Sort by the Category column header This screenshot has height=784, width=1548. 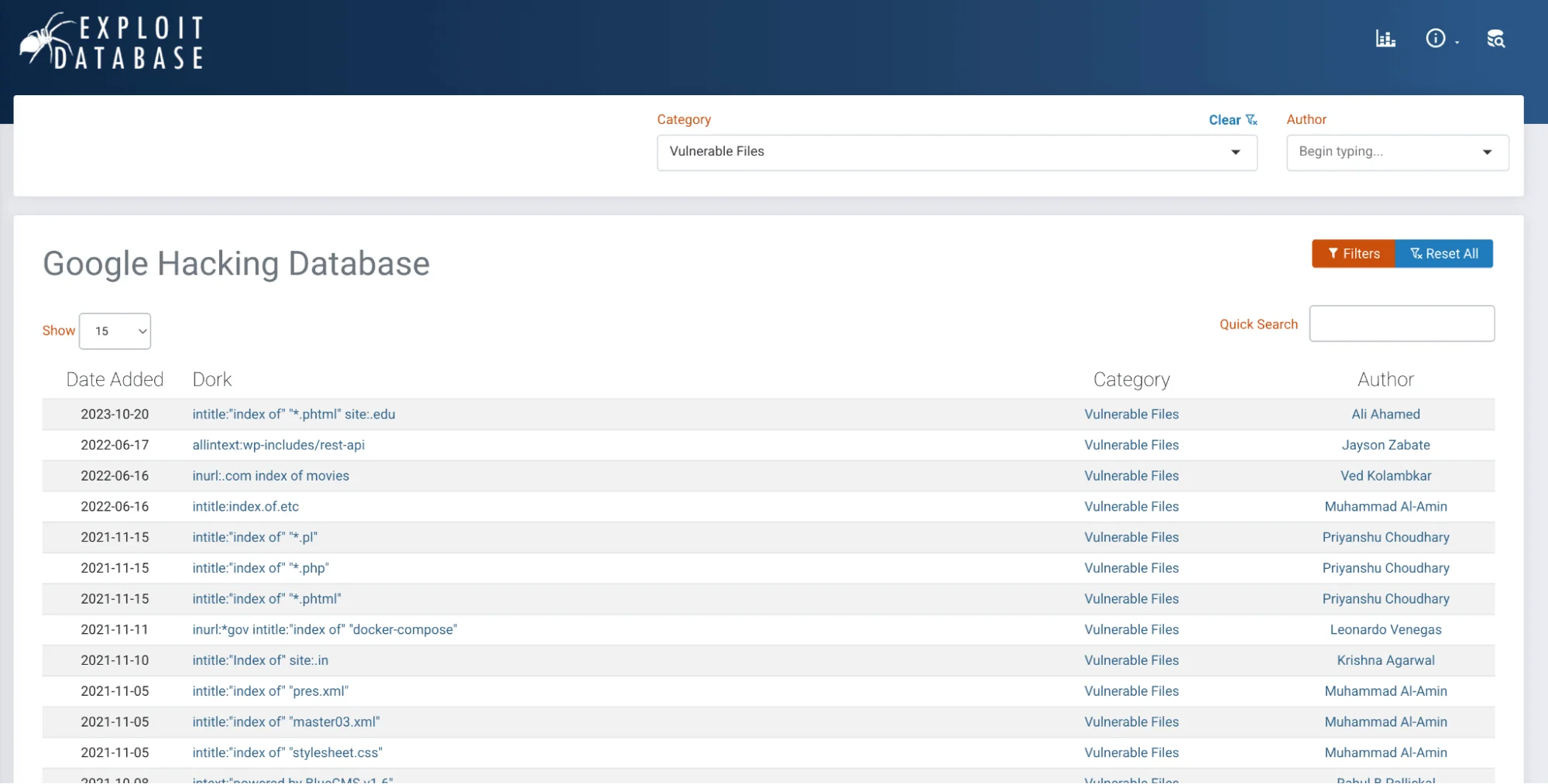[x=1131, y=380]
